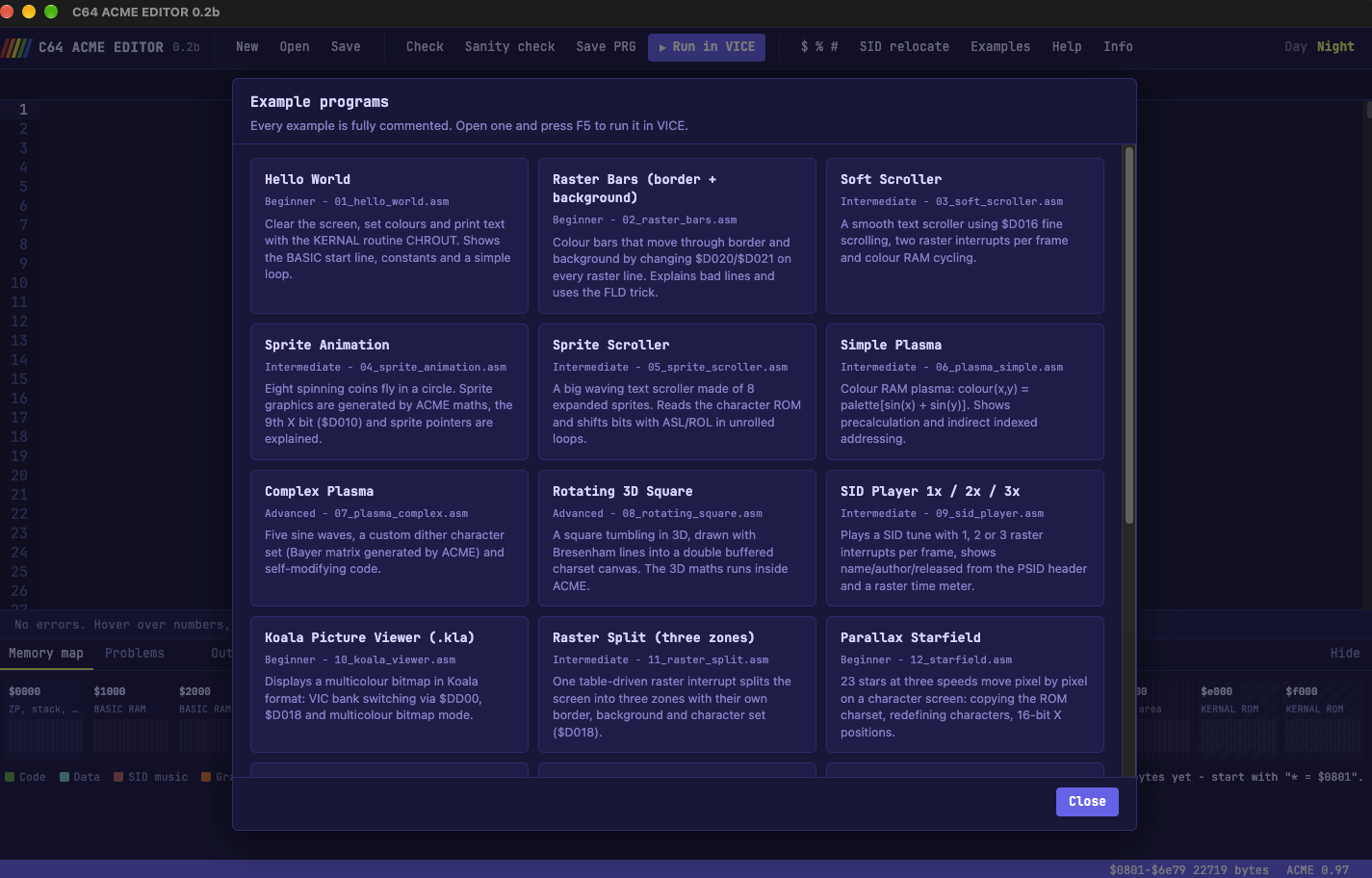Click the SID music legend swatch

pos(118,777)
